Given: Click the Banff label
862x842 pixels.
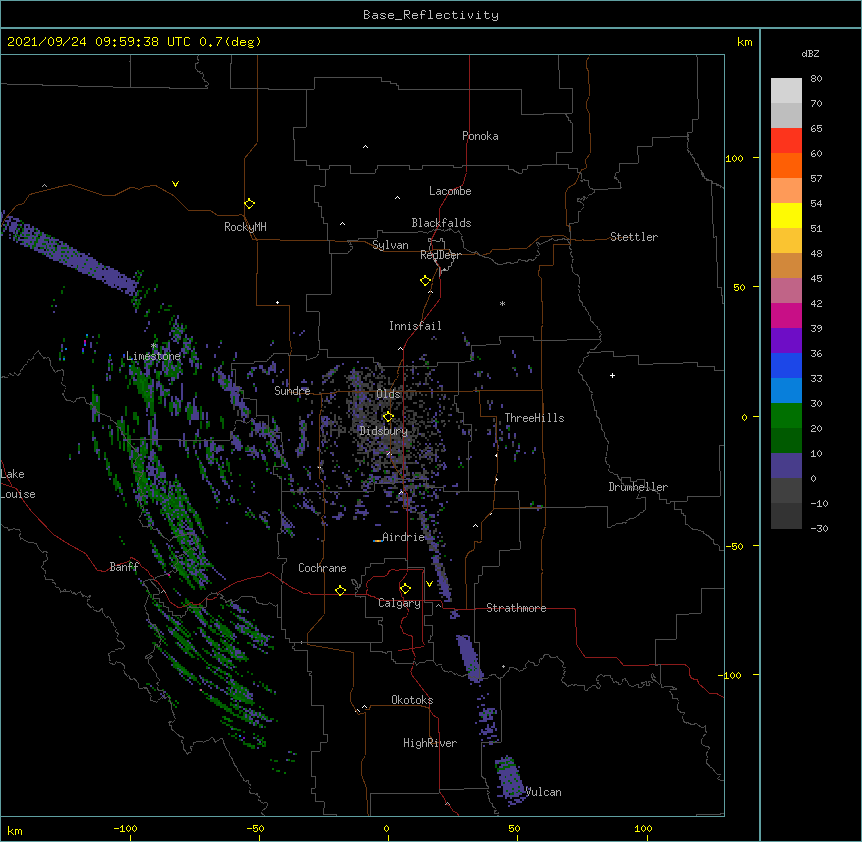Looking at the screenshot, I should click(x=124, y=567).
